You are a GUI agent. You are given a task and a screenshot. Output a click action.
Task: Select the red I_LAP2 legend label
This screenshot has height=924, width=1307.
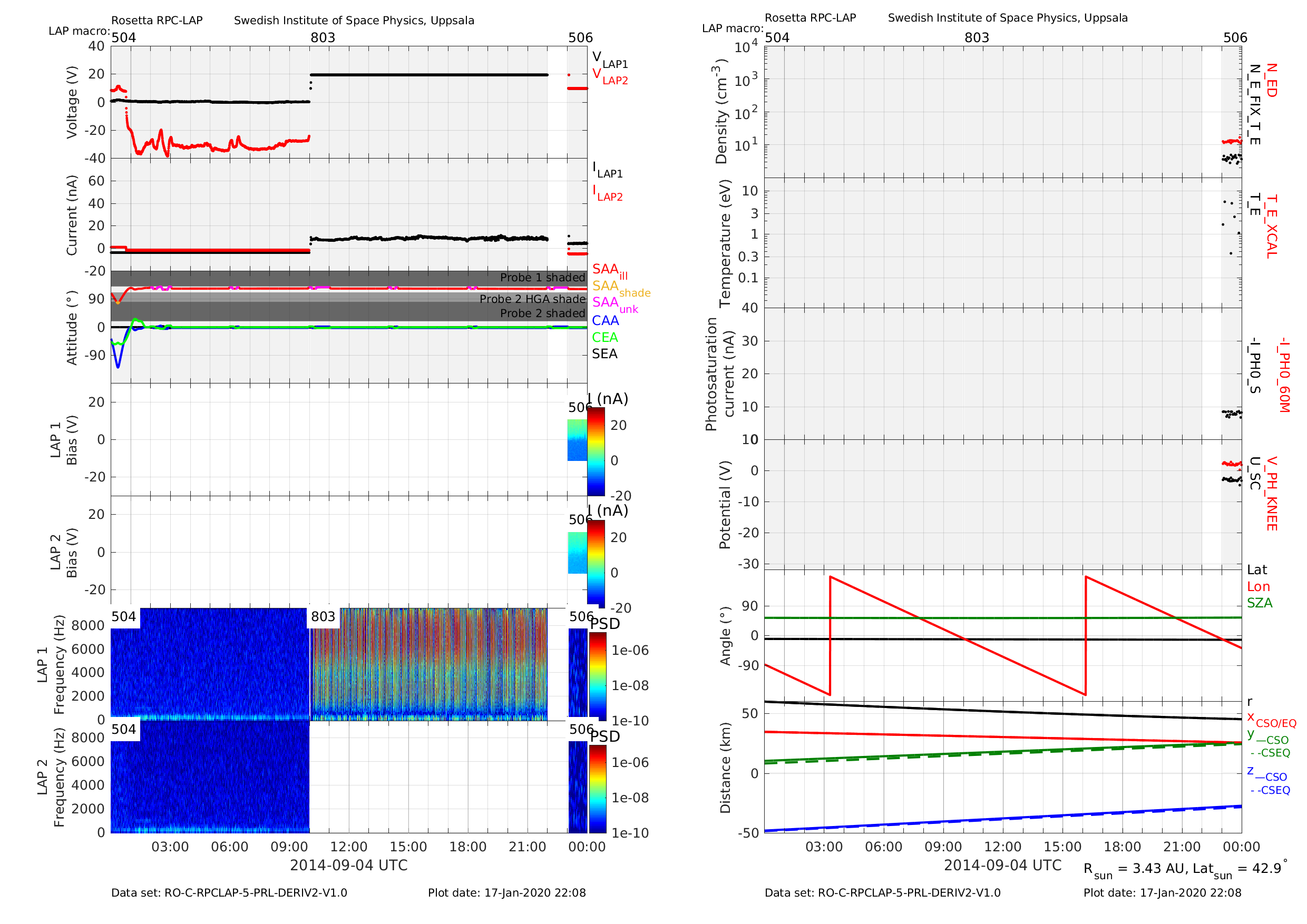tap(608, 193)
